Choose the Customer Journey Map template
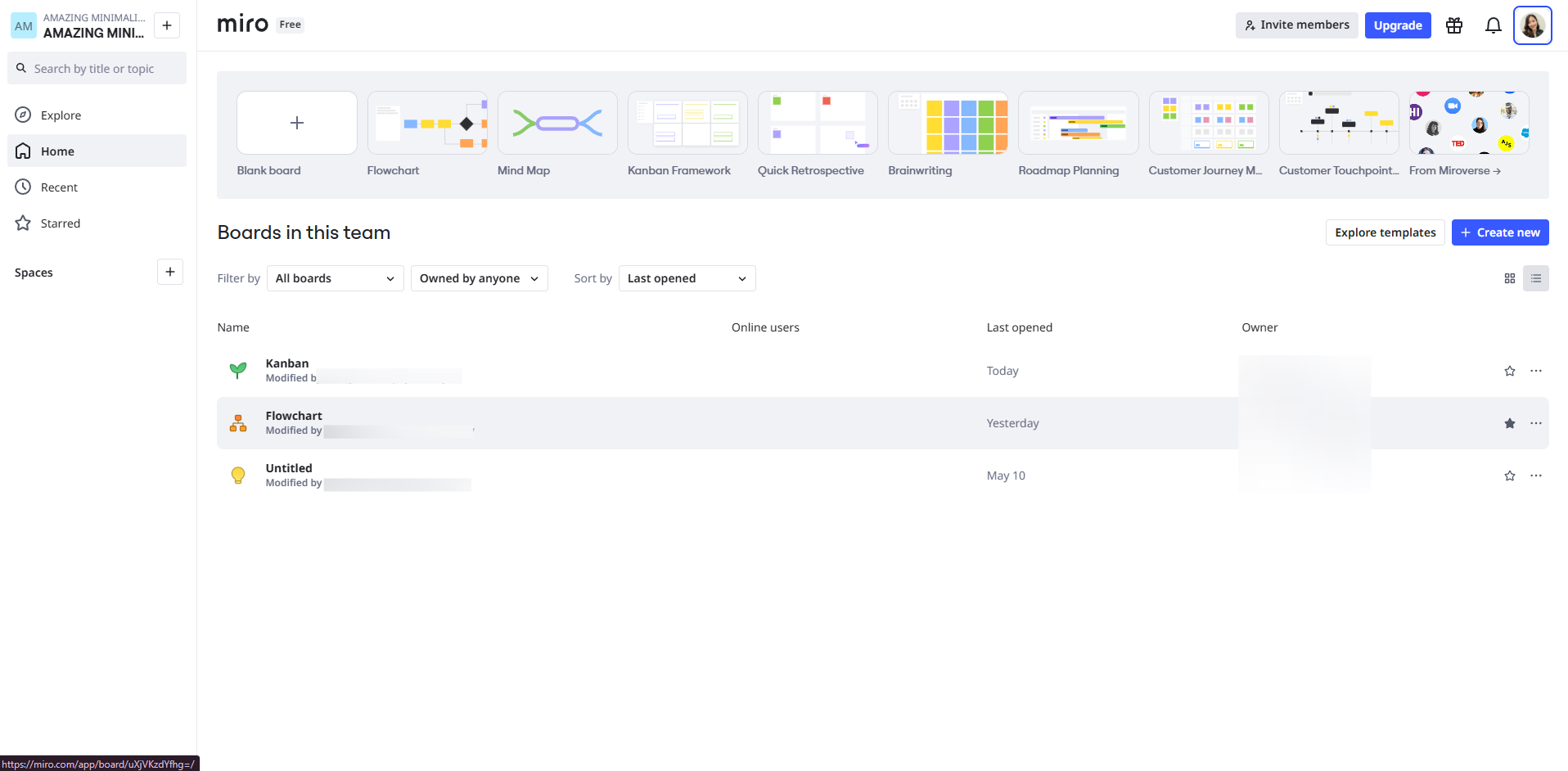The height and width of the screenshot is (771, 1568). [1209, 123]
